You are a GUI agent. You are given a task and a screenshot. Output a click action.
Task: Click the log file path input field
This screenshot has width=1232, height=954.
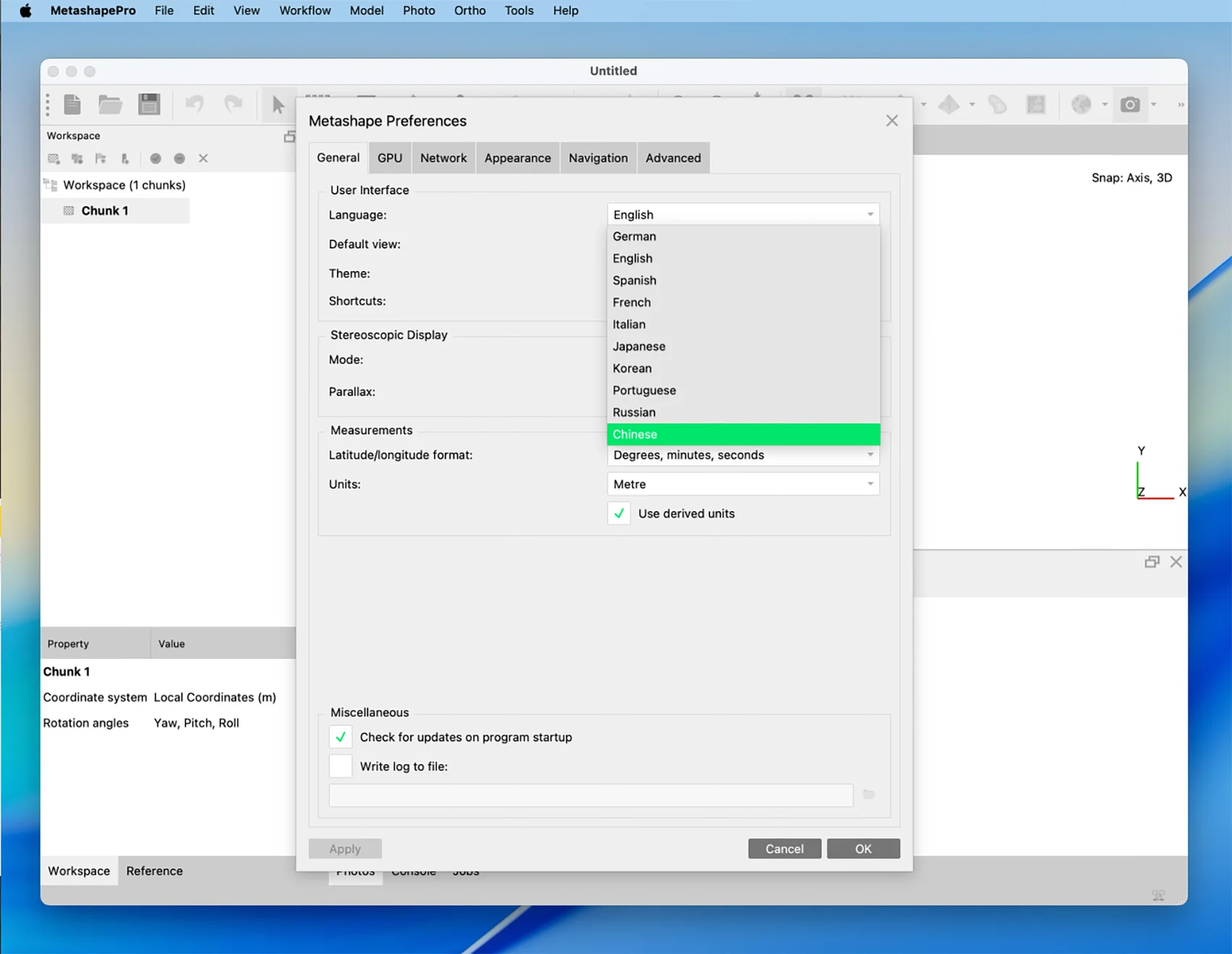tap(591, 795)
